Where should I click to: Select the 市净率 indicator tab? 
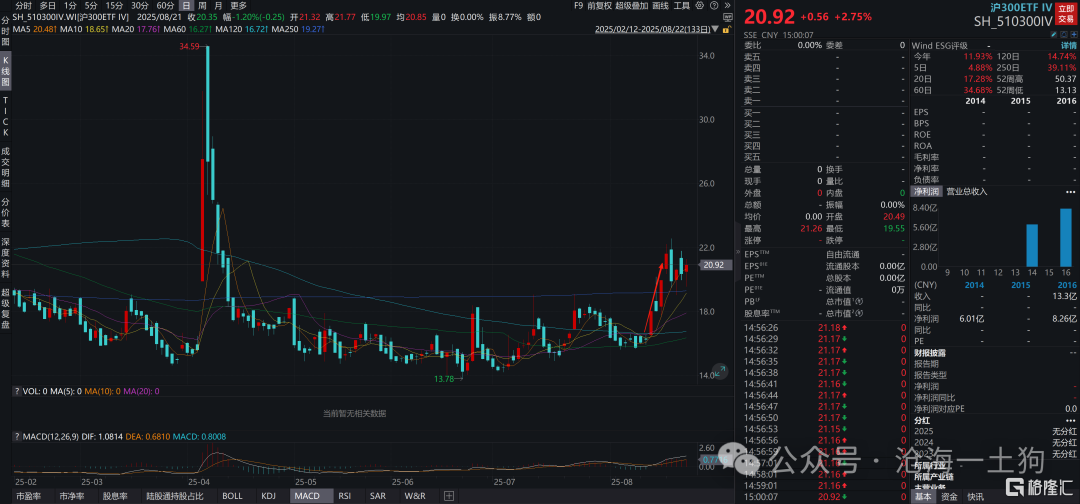click(72, 496)
